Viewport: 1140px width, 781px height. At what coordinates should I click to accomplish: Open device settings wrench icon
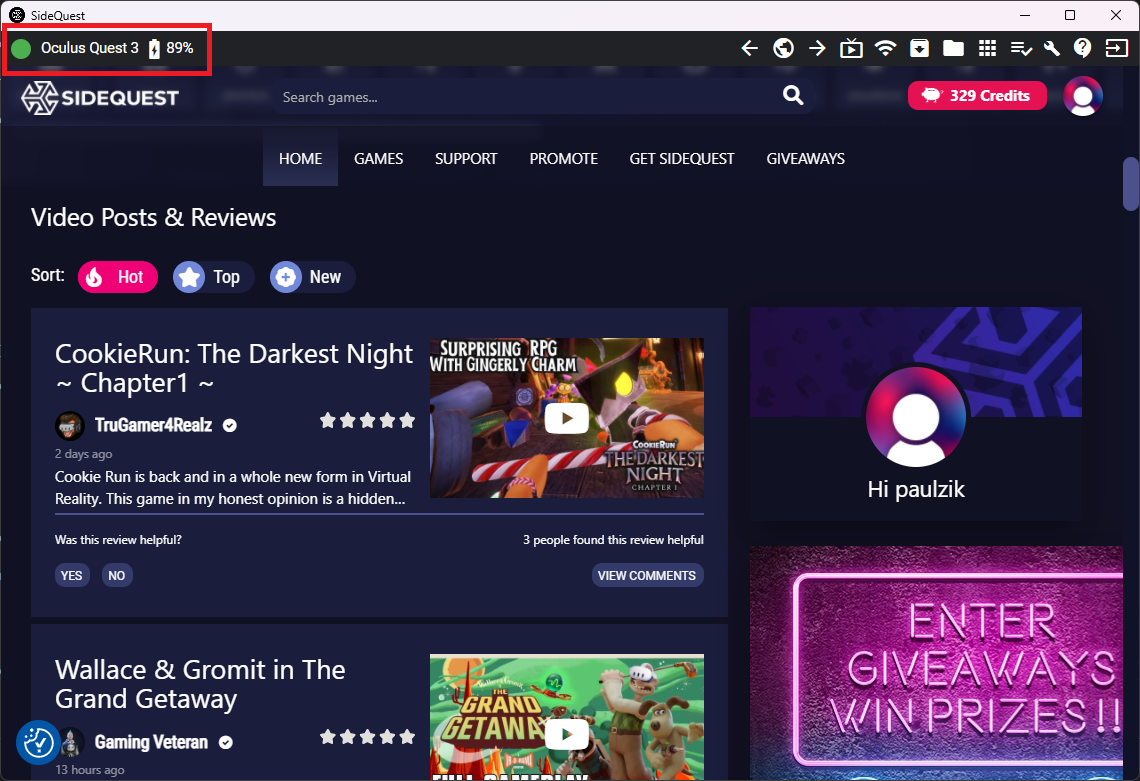tap(1051, 48)
